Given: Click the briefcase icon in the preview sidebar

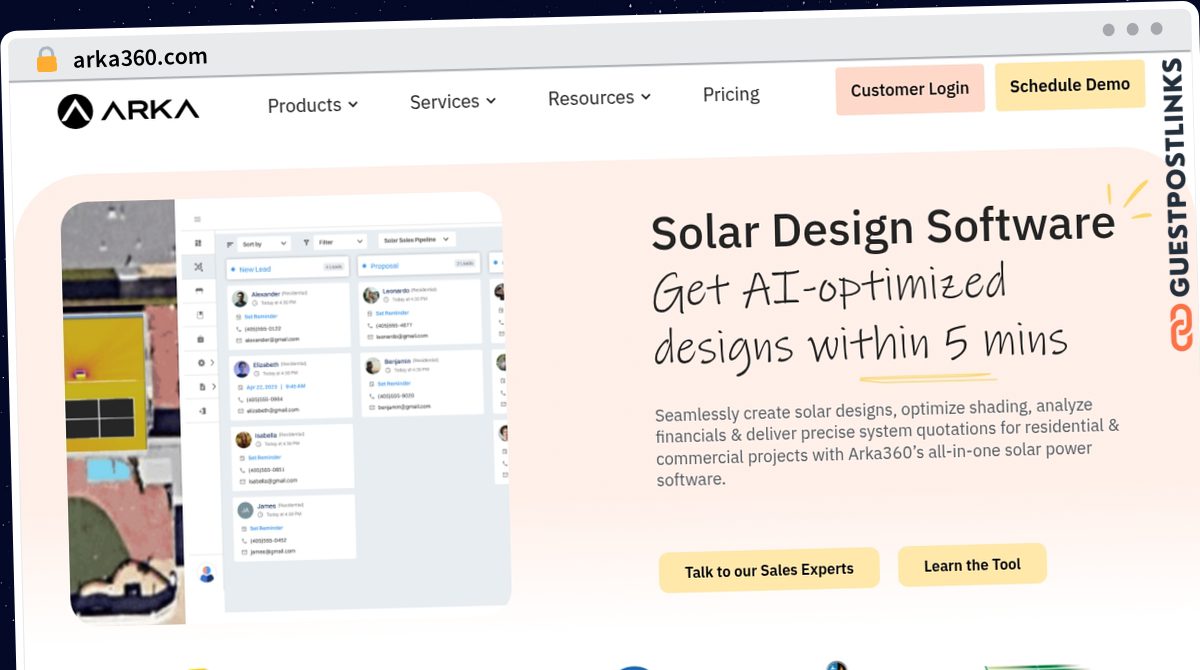Looking at the screenshot, I should click(200, 339).
